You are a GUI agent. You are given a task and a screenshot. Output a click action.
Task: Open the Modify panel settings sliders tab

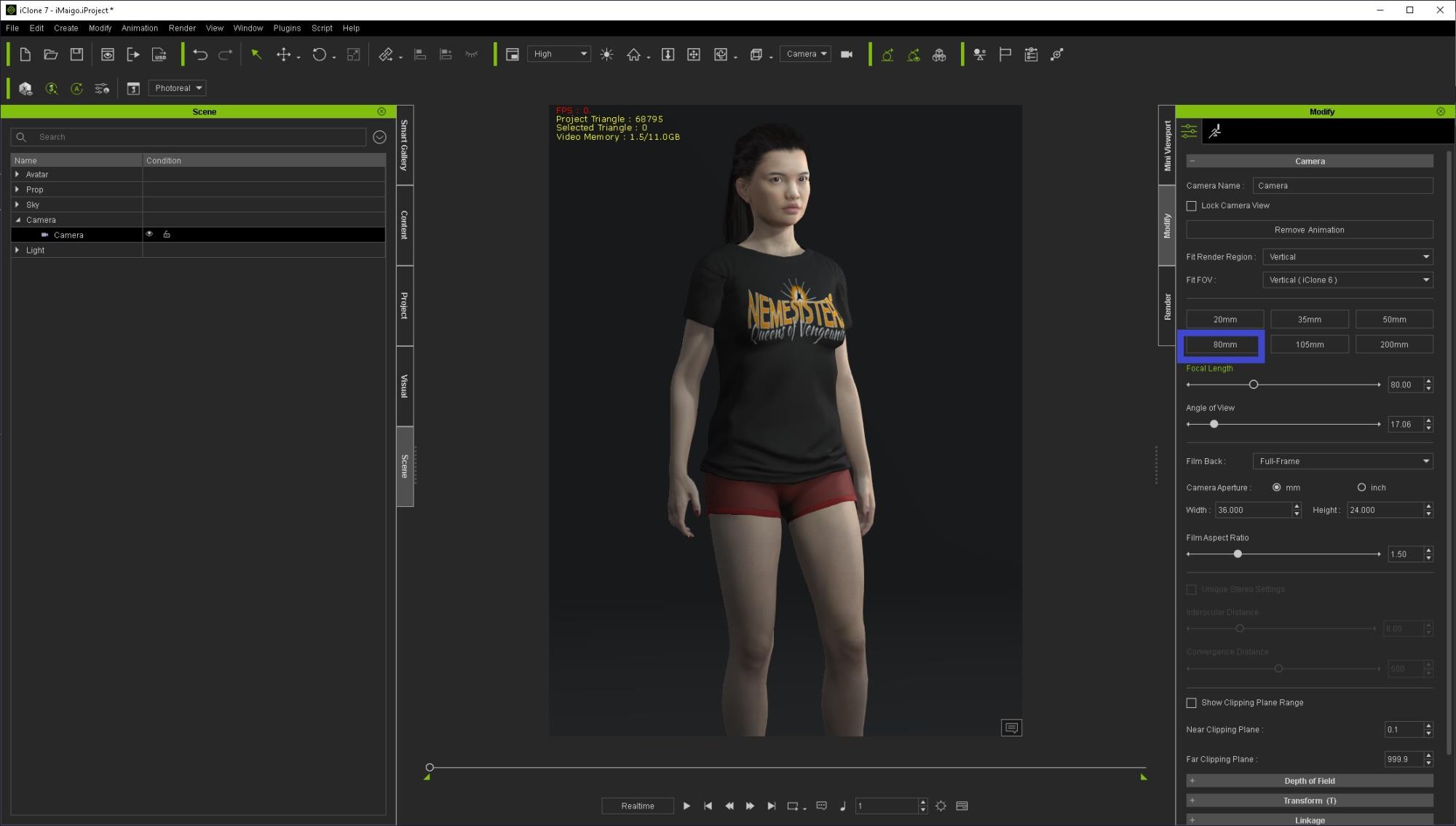[x=1189, y=131]
